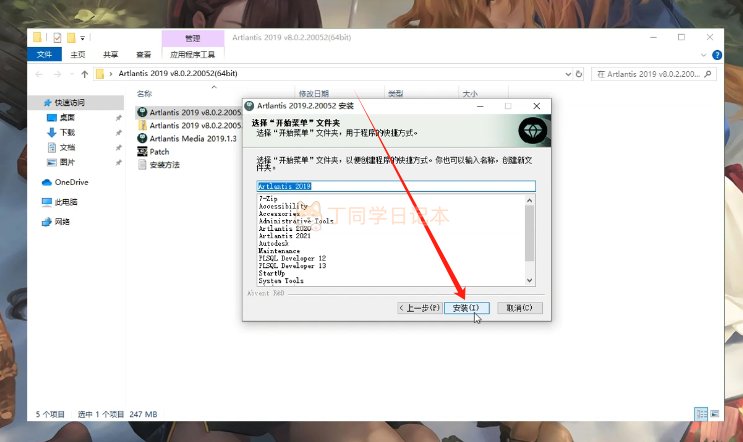Click the search magnifier icon

pyautogui.click(x=708, y=74)
